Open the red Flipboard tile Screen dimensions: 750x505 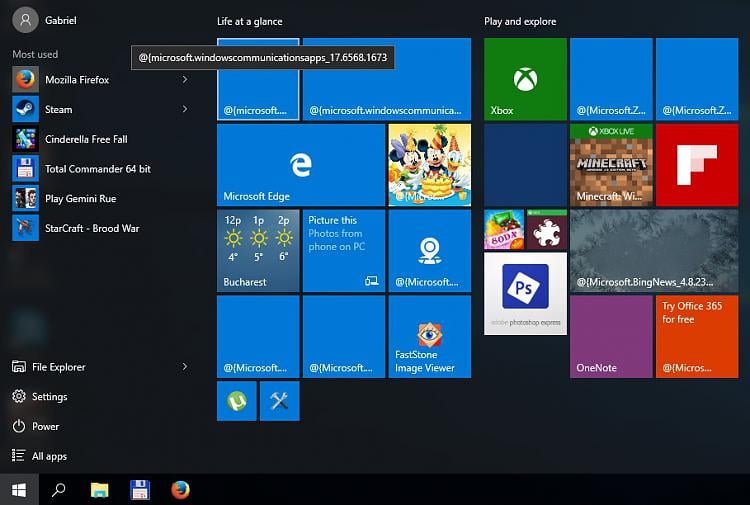click(x=697, y=165)
